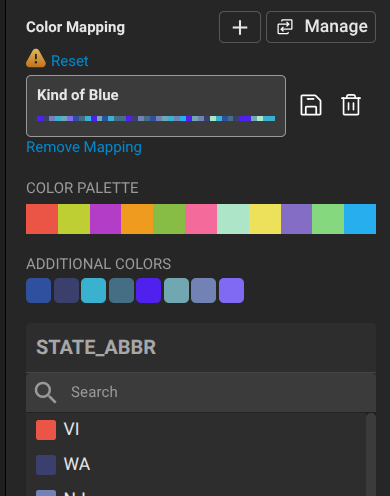Click the dark blue swatch next to WA

(46, 465)
